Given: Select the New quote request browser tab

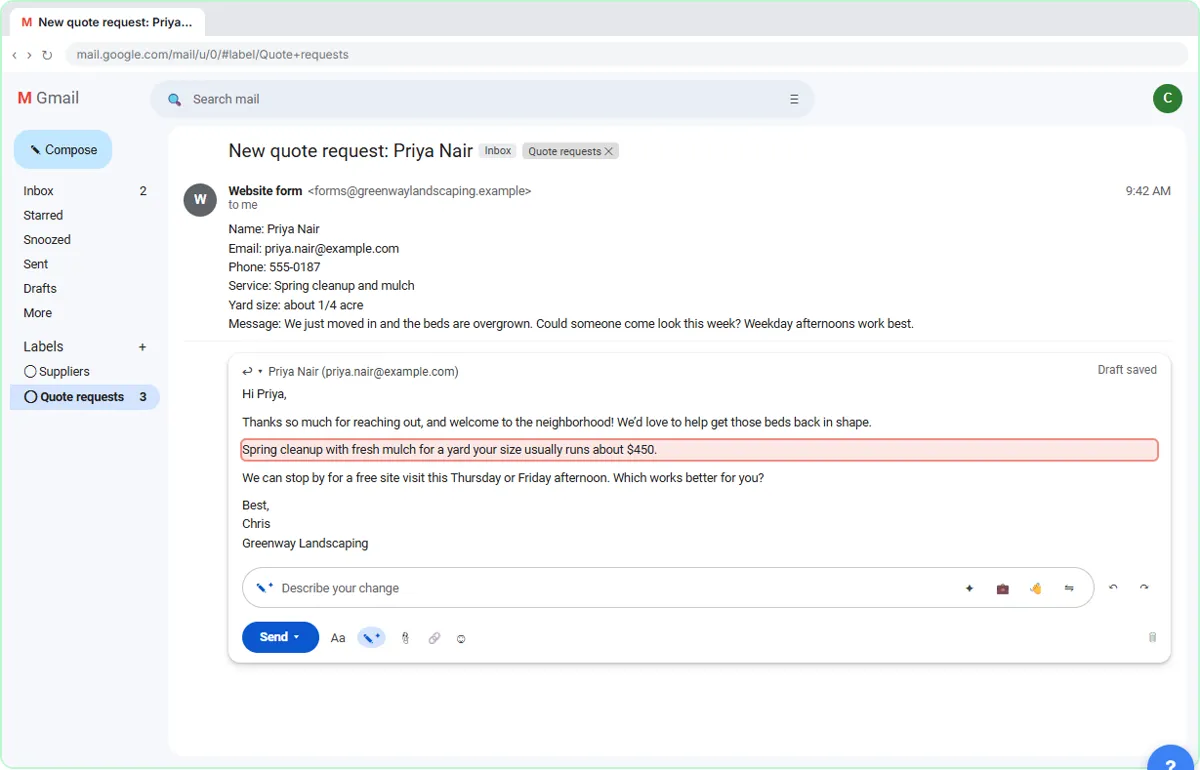Looking at the screenshot, I should point(107,22).
